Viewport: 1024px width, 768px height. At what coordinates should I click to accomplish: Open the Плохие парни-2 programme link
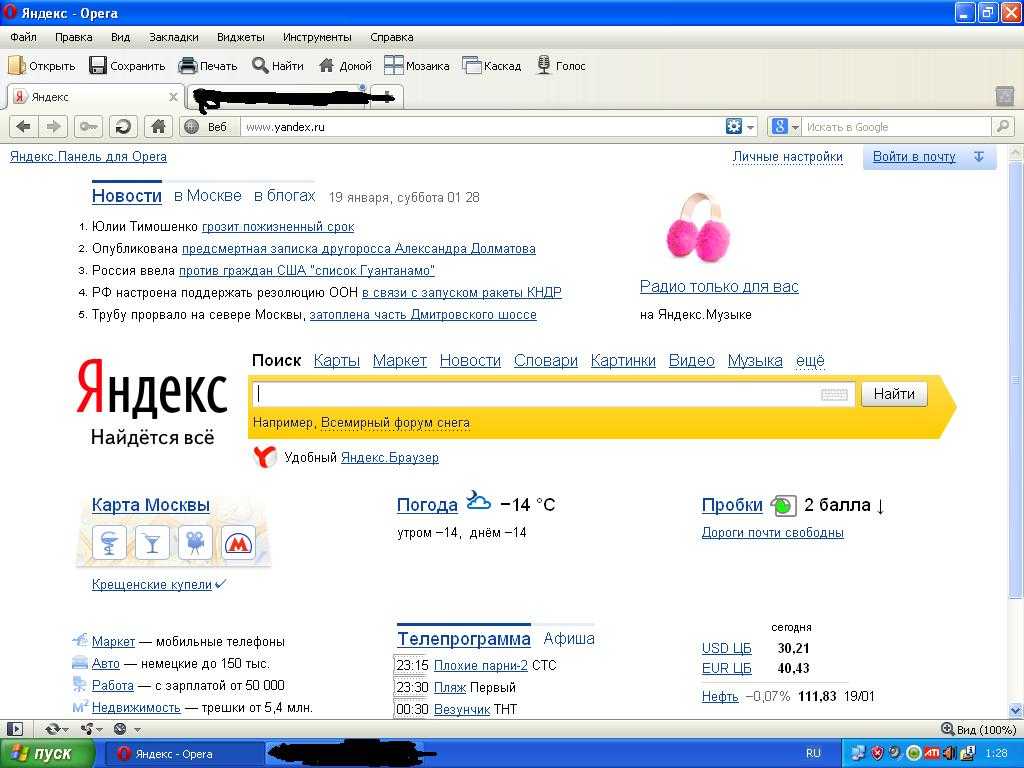click(481, 665)
